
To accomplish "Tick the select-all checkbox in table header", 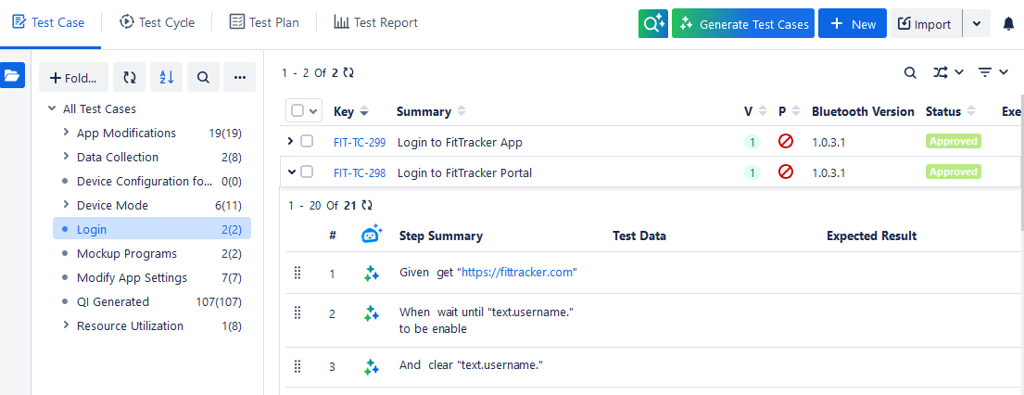I will pos(297,111).
